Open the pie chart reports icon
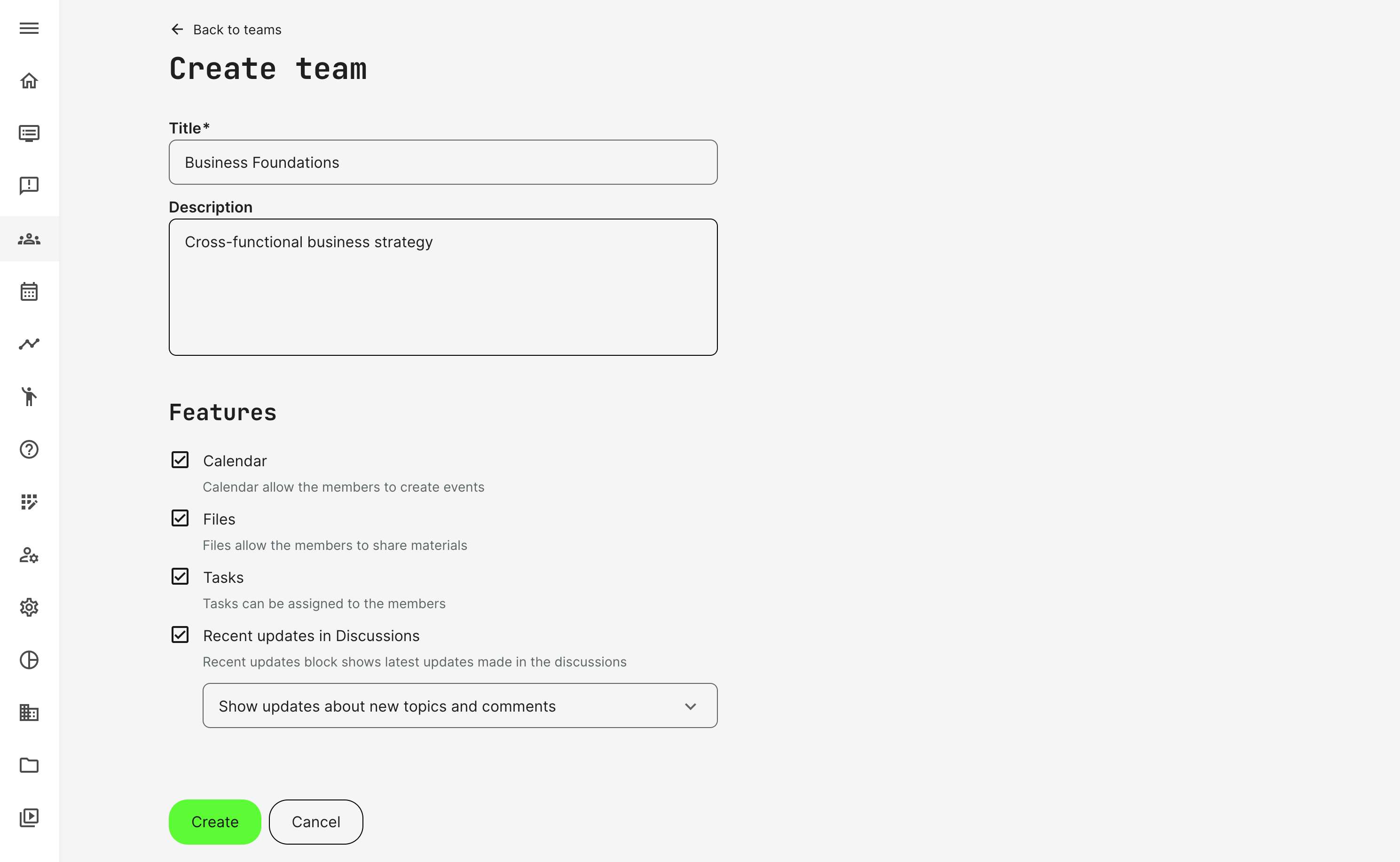Viewport: 1400px width, 862px height. [29, 659]
